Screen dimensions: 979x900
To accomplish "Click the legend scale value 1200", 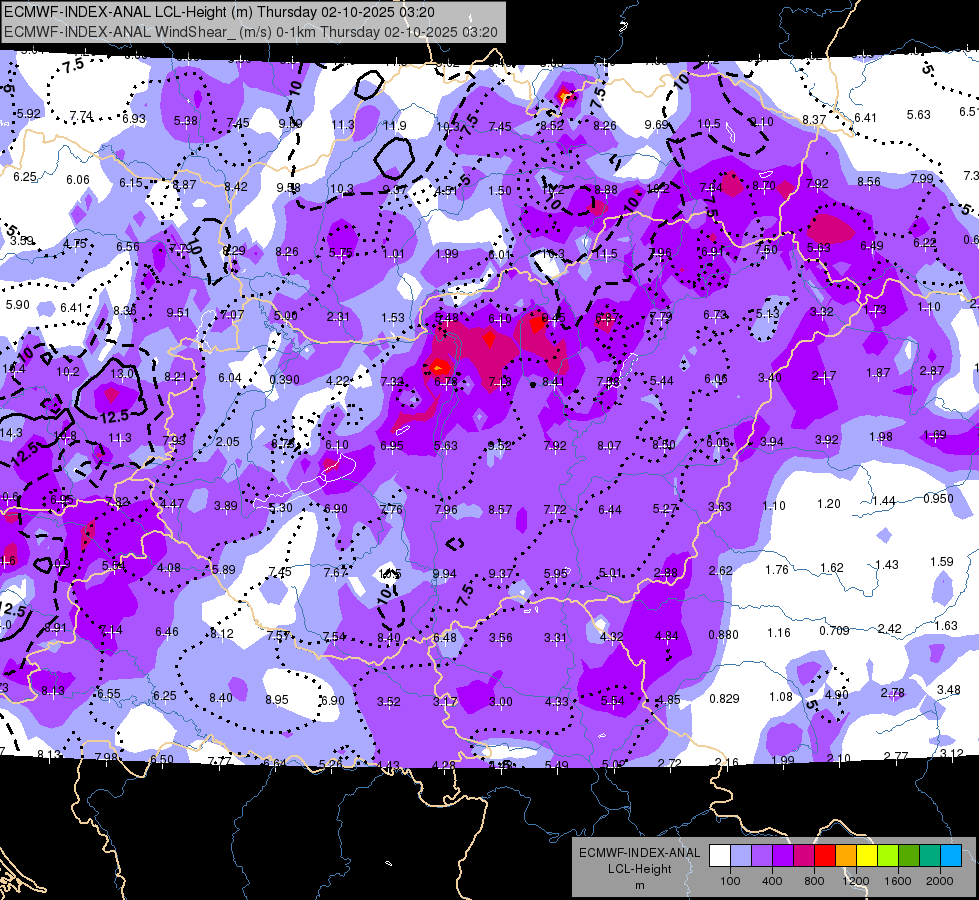I will click(855, 881).
